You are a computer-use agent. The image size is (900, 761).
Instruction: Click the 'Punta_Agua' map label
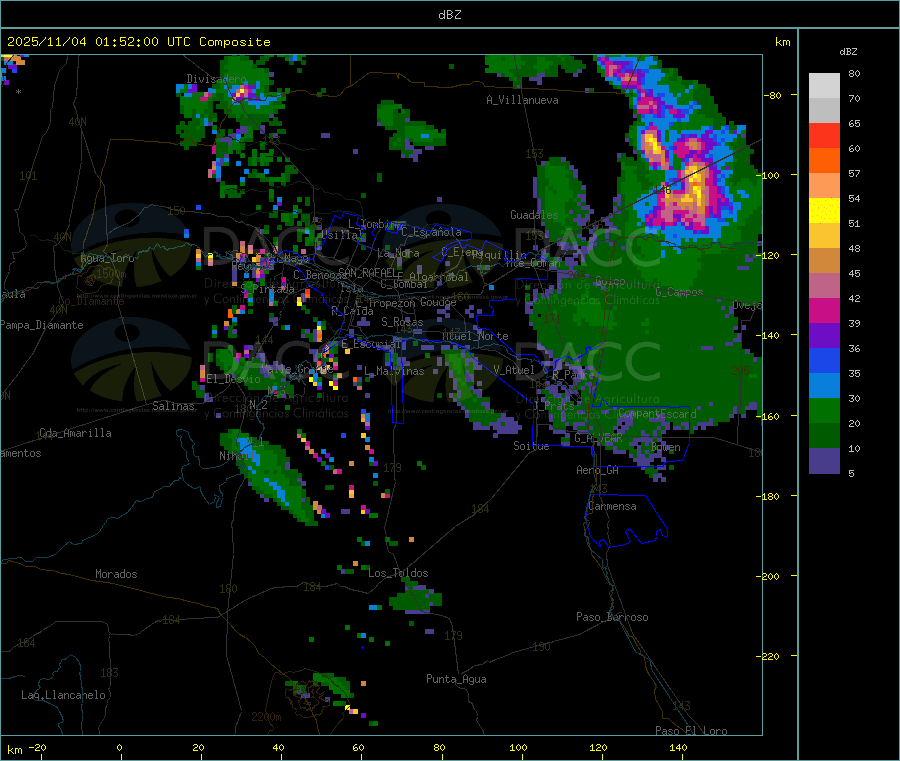pos(456,679)
